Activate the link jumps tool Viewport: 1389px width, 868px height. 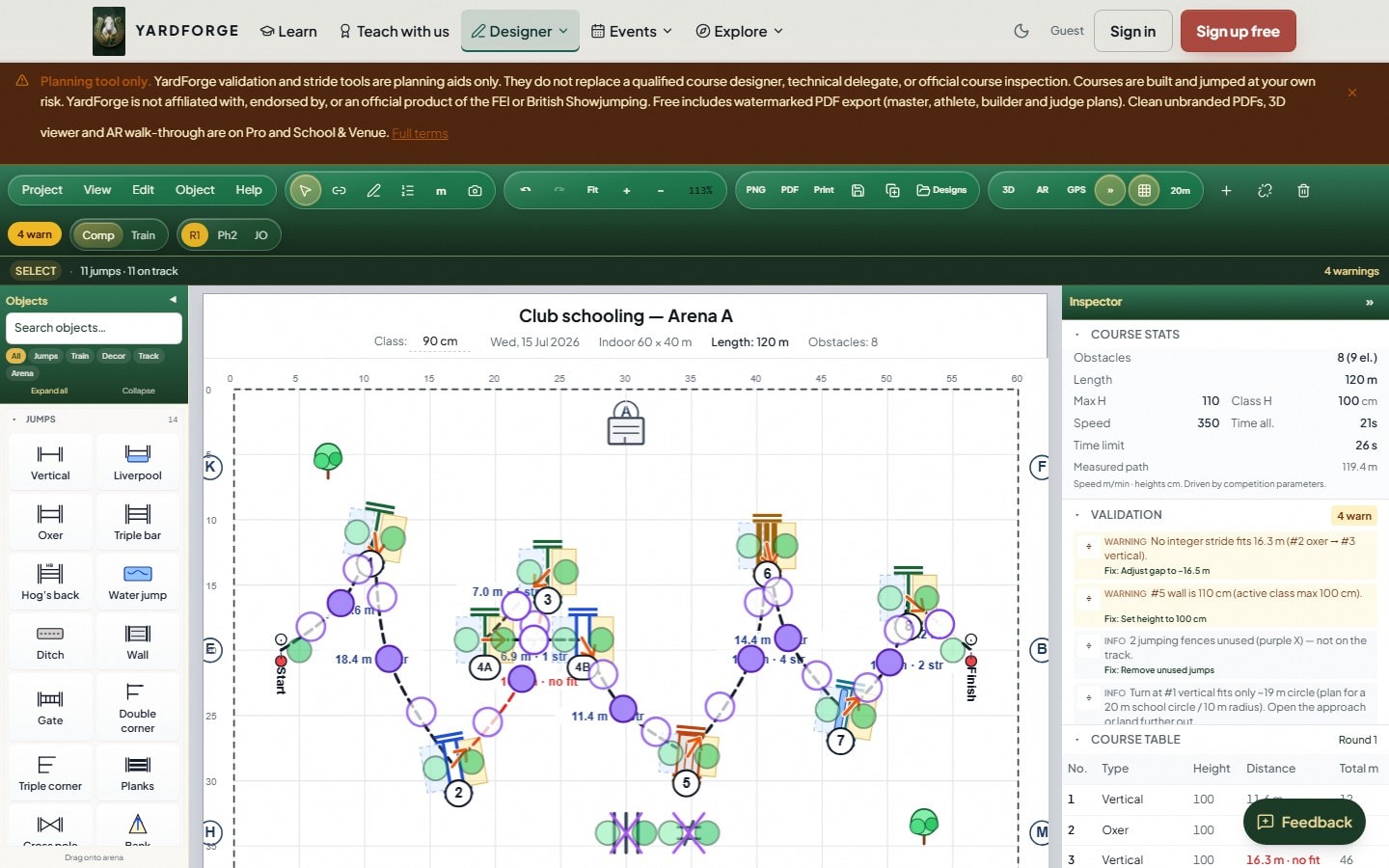[x=339, y=190]
